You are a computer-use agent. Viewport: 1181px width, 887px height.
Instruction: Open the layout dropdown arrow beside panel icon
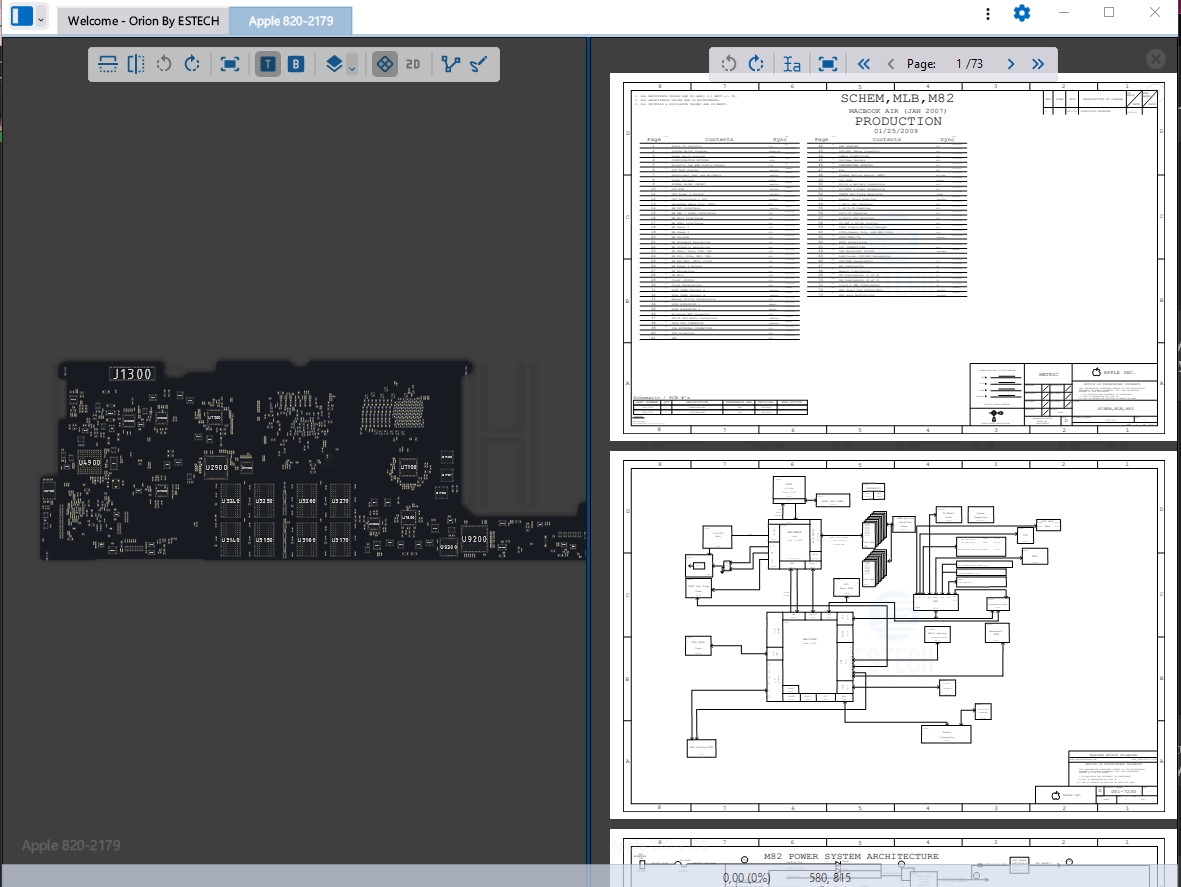click(41, 20)
